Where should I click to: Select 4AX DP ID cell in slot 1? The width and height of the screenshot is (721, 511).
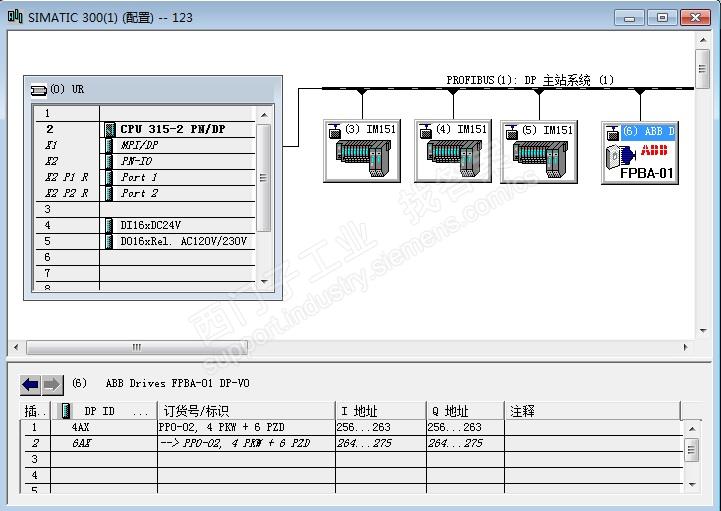click(104, 427)
